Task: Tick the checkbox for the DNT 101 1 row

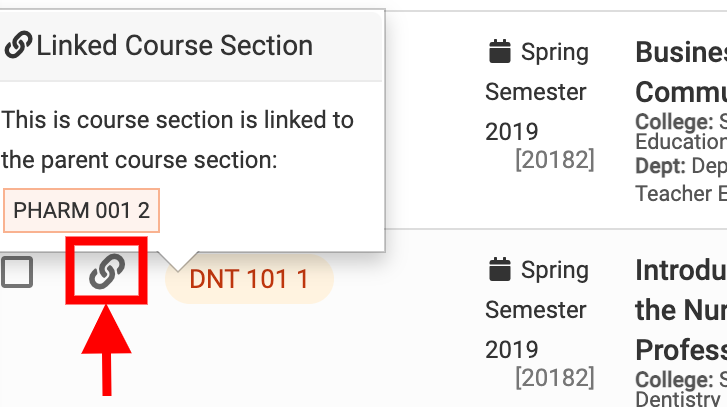Action: (x=17, y=271)
